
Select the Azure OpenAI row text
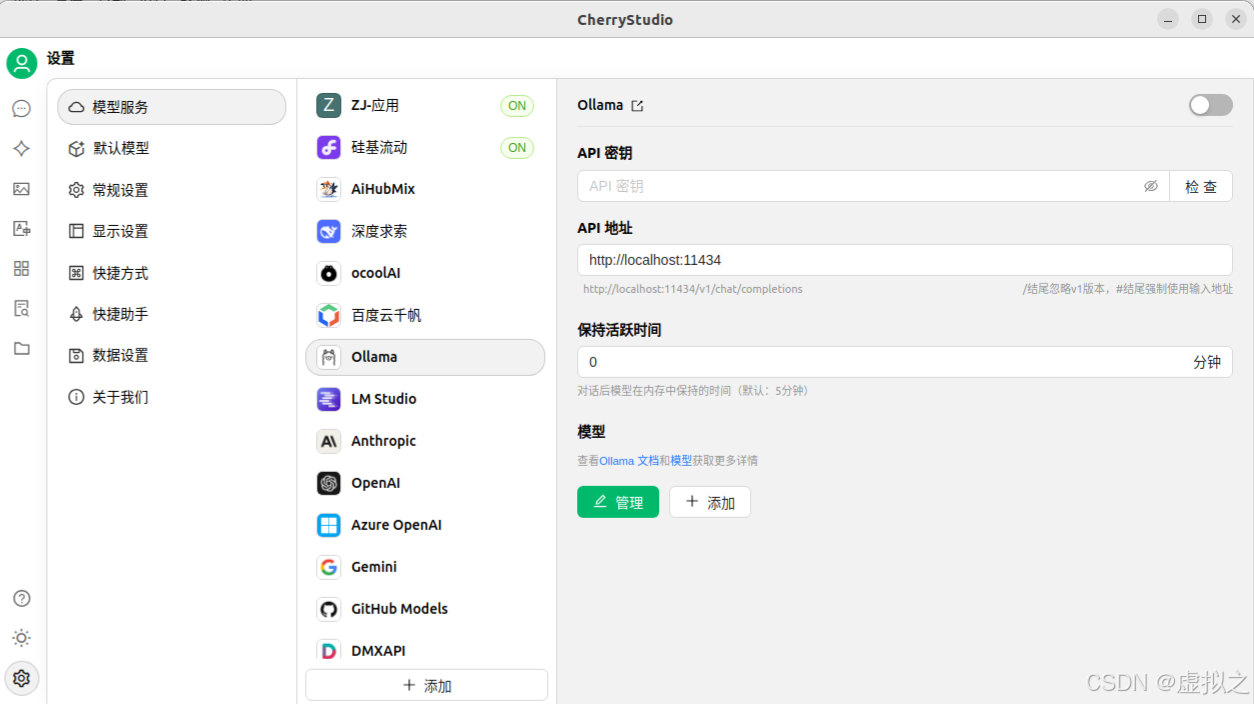coord(397,525)
